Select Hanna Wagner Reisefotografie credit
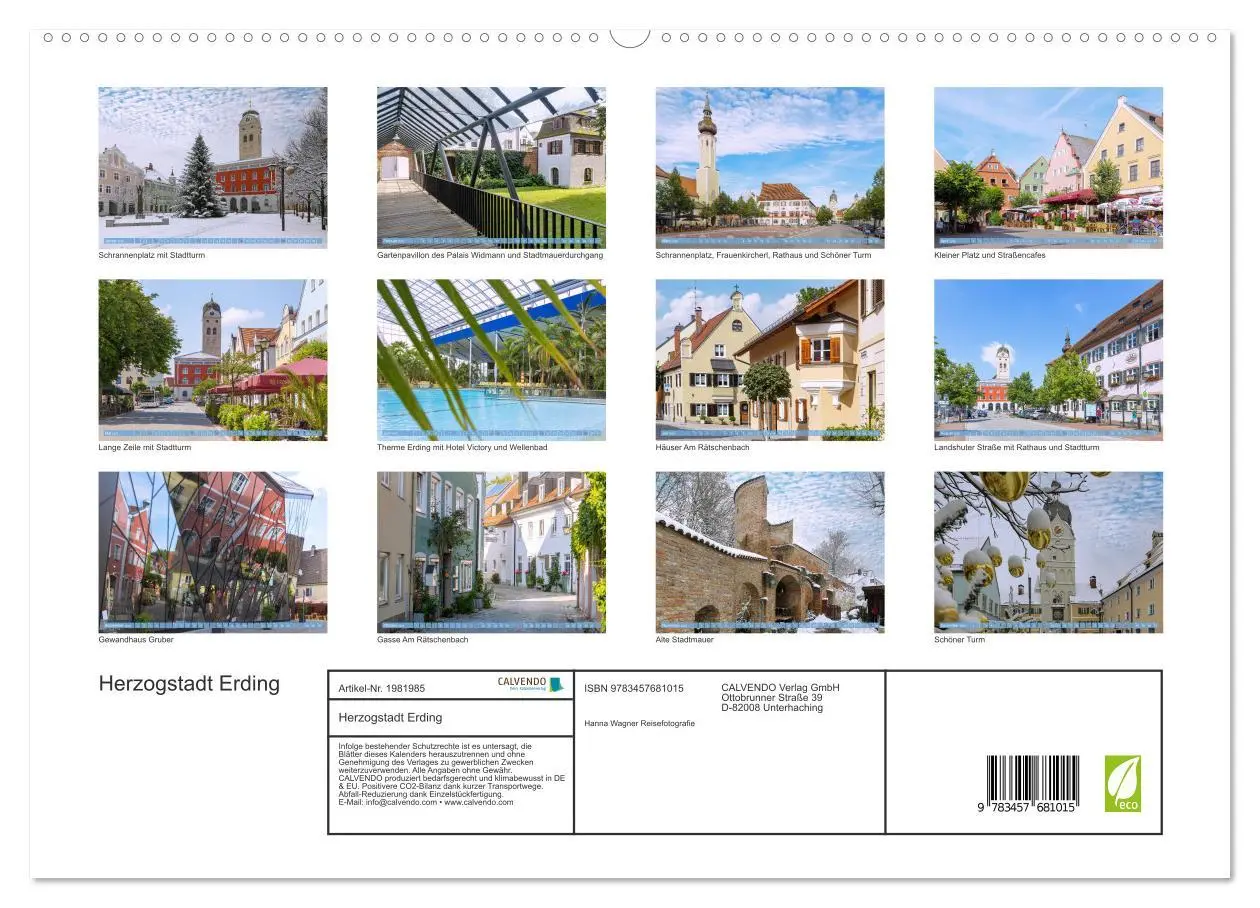Image resolution: width=1260 pixels, height=908 pixels. [639, 723]
